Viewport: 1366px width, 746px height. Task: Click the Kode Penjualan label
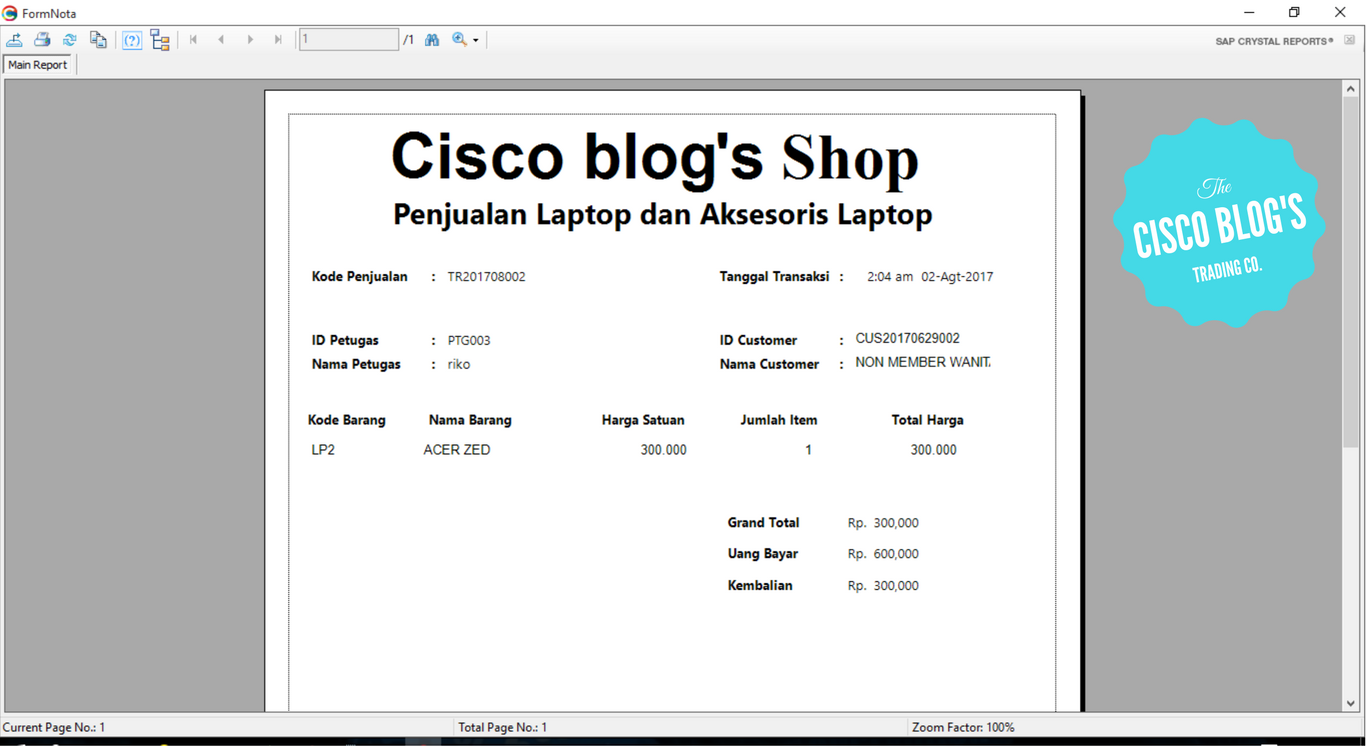coord(359,277)
